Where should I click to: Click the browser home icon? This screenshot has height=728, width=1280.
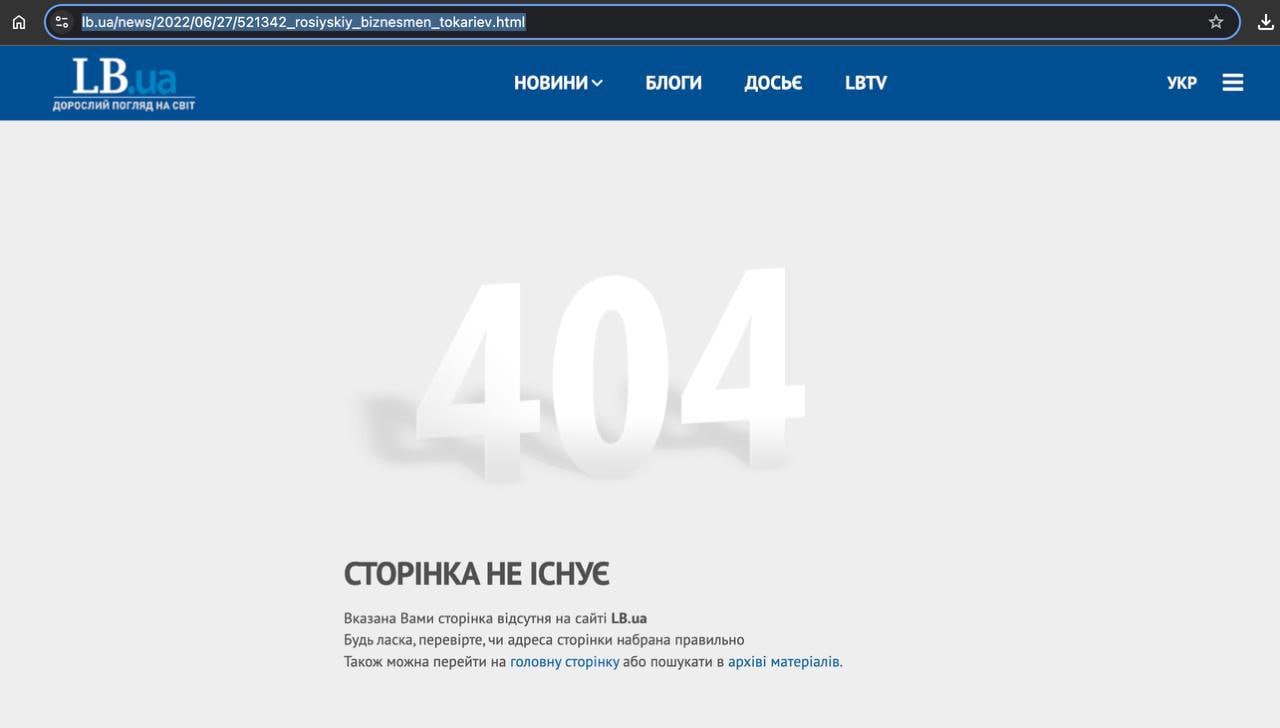click(19, 22)
